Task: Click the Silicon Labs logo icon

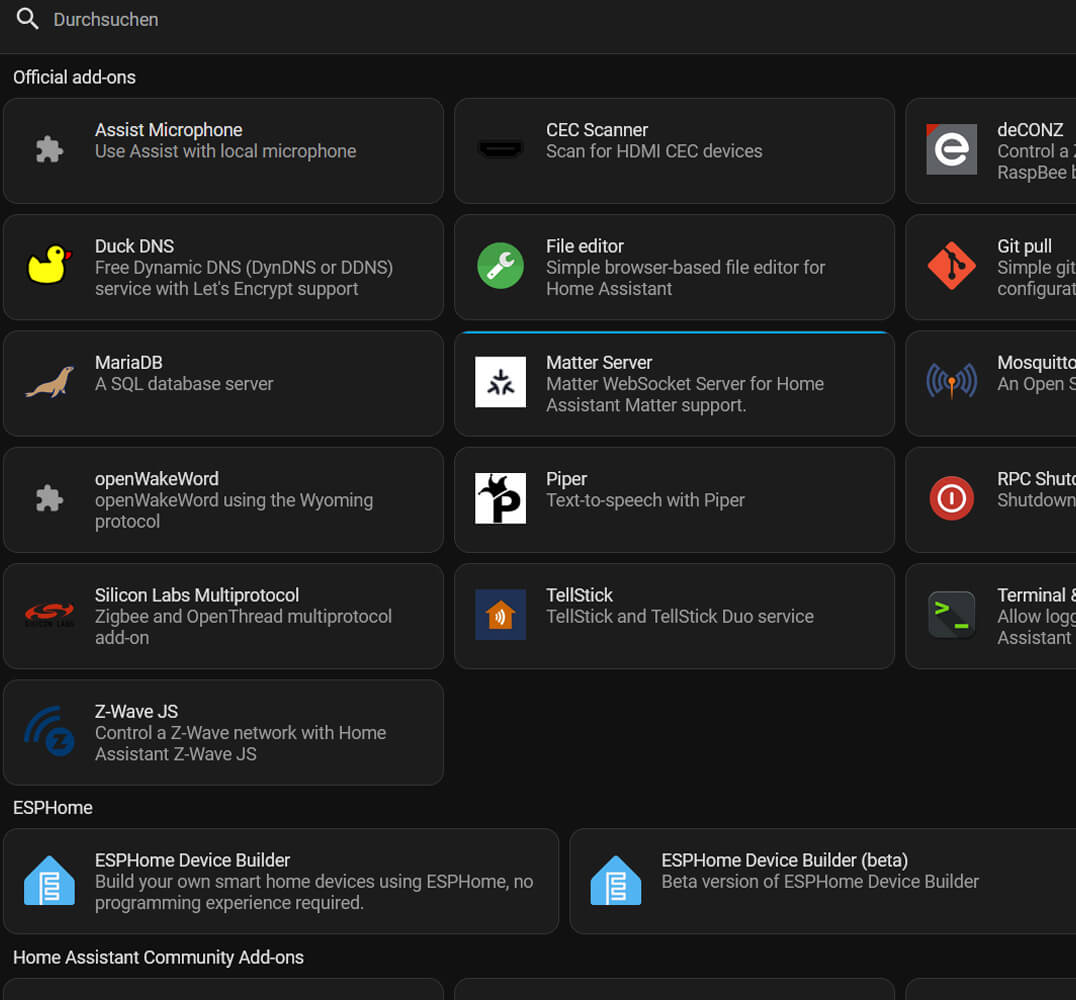Action: click(x=49, y=615)
